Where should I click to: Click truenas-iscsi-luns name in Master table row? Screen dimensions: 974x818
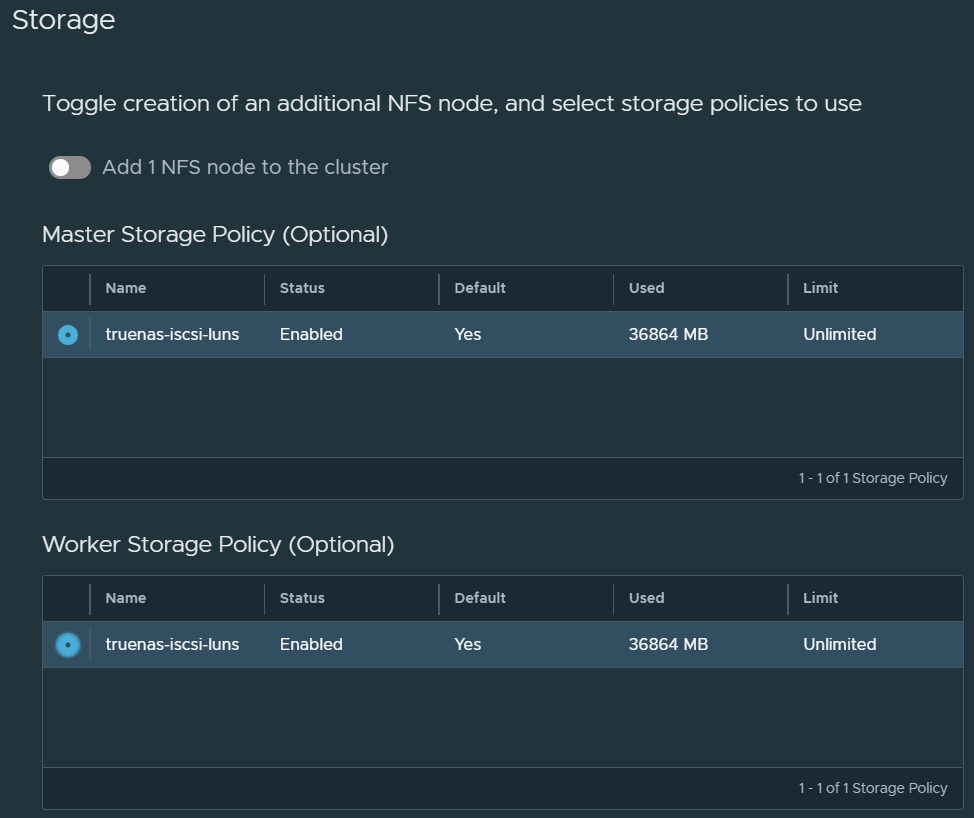172,335
